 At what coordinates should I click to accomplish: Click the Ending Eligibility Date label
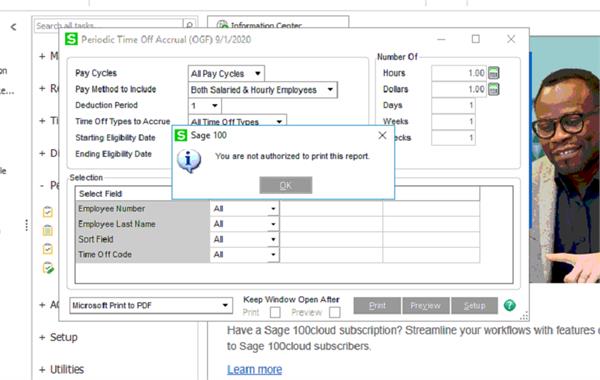(113, 154)
